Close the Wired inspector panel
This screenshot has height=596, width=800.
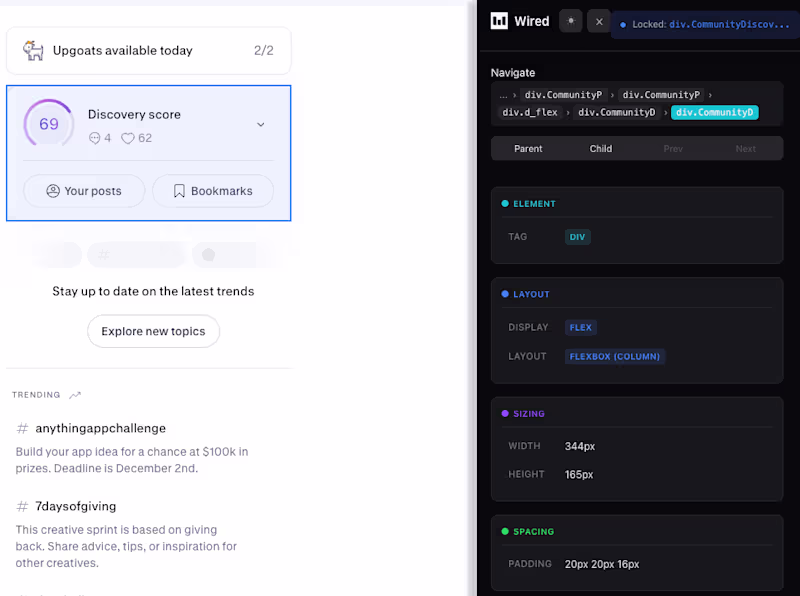click(x=599, y=21)
